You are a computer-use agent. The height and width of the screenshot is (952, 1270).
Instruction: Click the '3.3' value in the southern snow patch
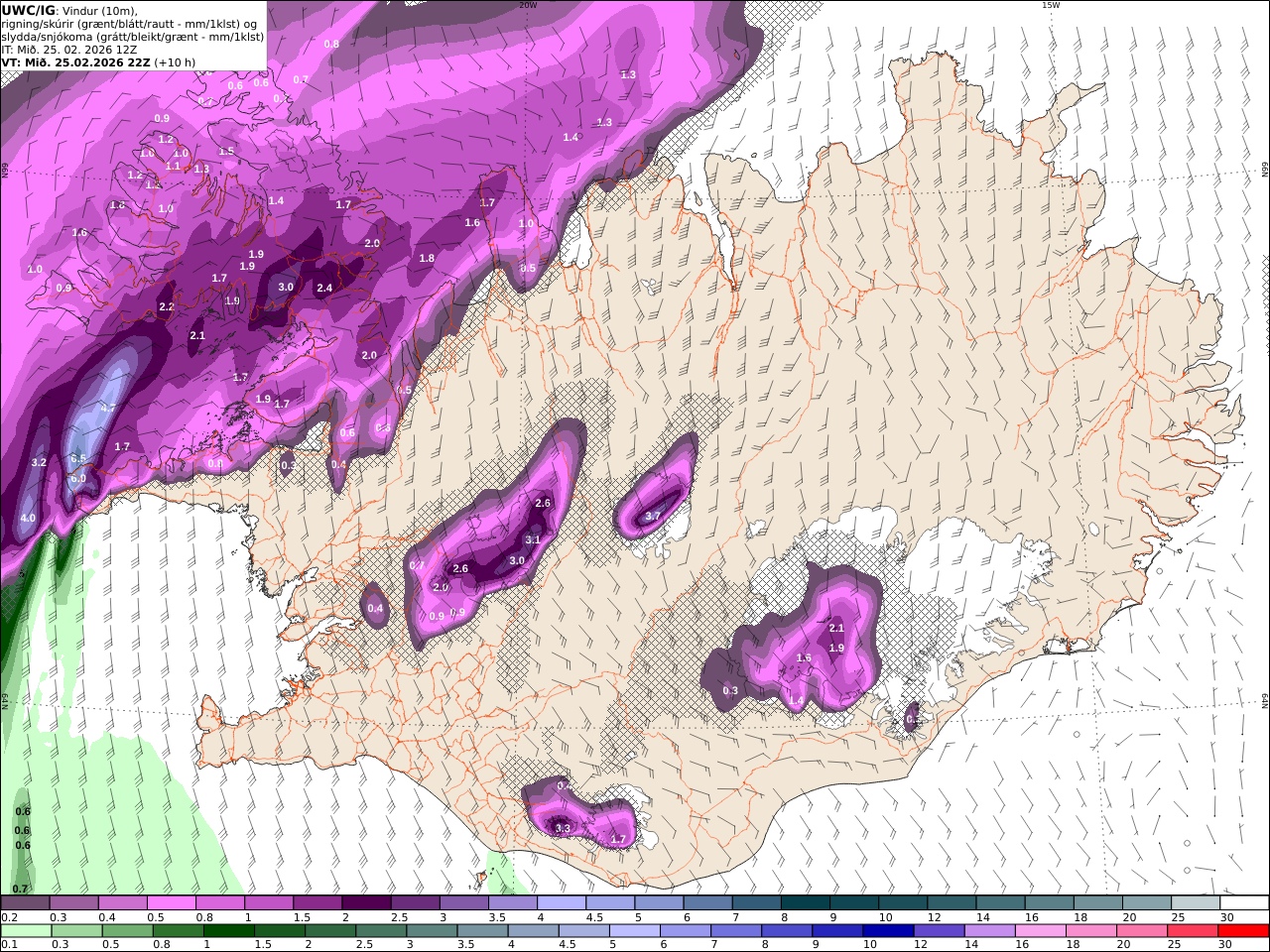click(x=563, y=828)
